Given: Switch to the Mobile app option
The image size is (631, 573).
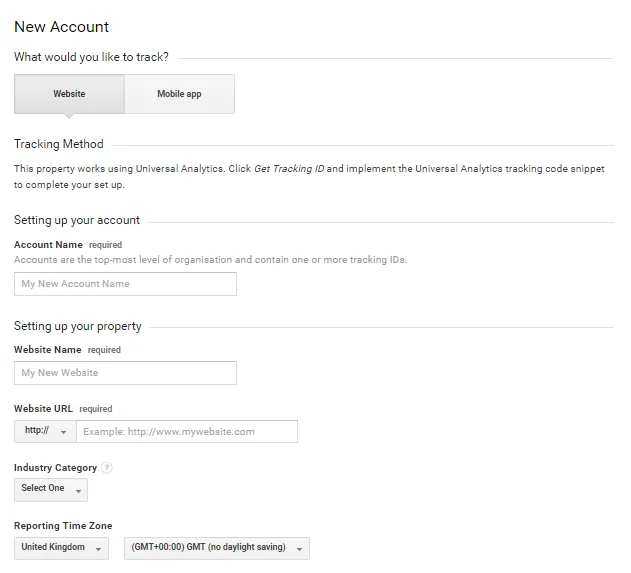Looking at the screenshot, I should (x=179, y=94).
